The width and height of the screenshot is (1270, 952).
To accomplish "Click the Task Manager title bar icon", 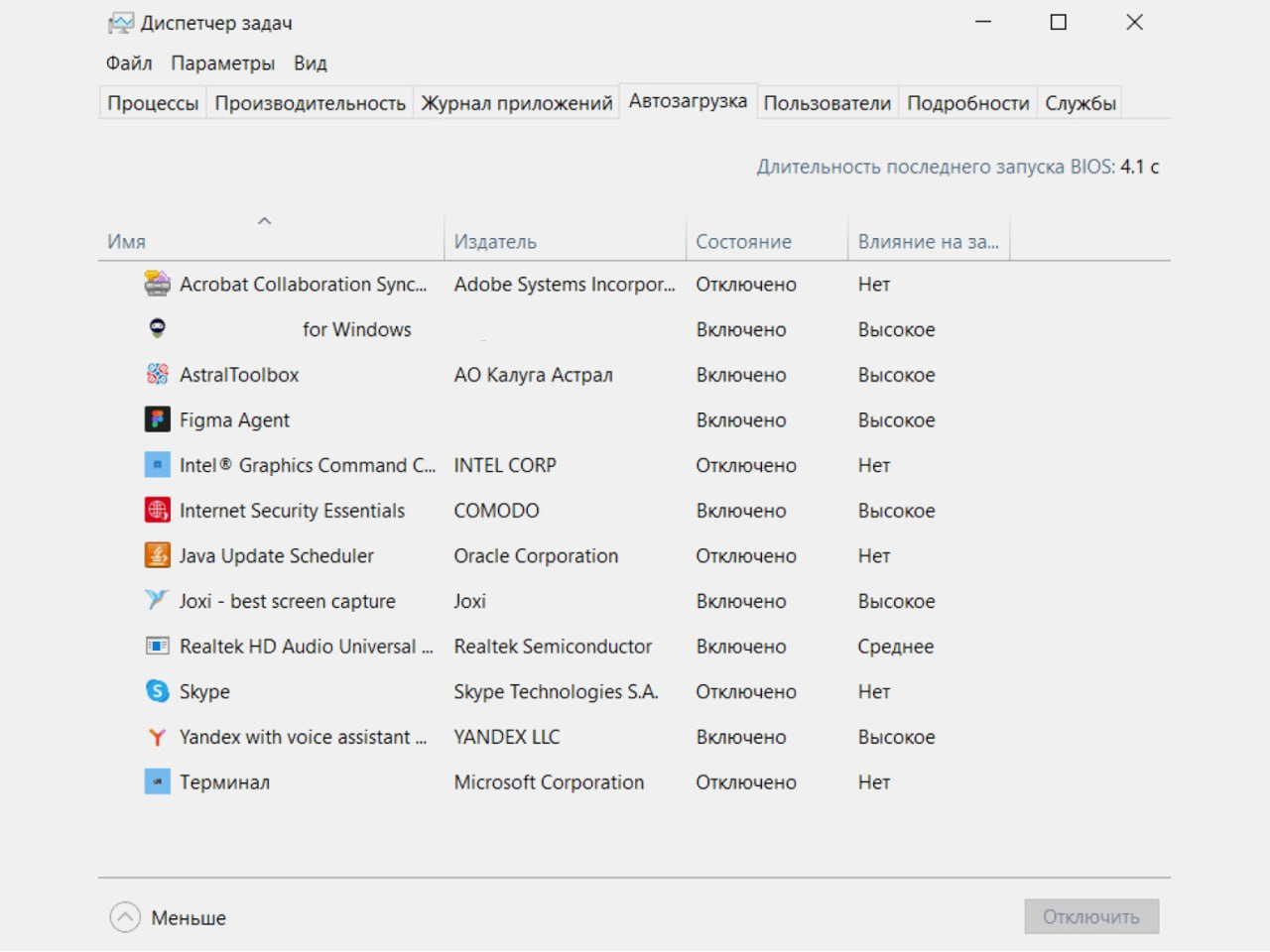I will [x=120, y=23].
